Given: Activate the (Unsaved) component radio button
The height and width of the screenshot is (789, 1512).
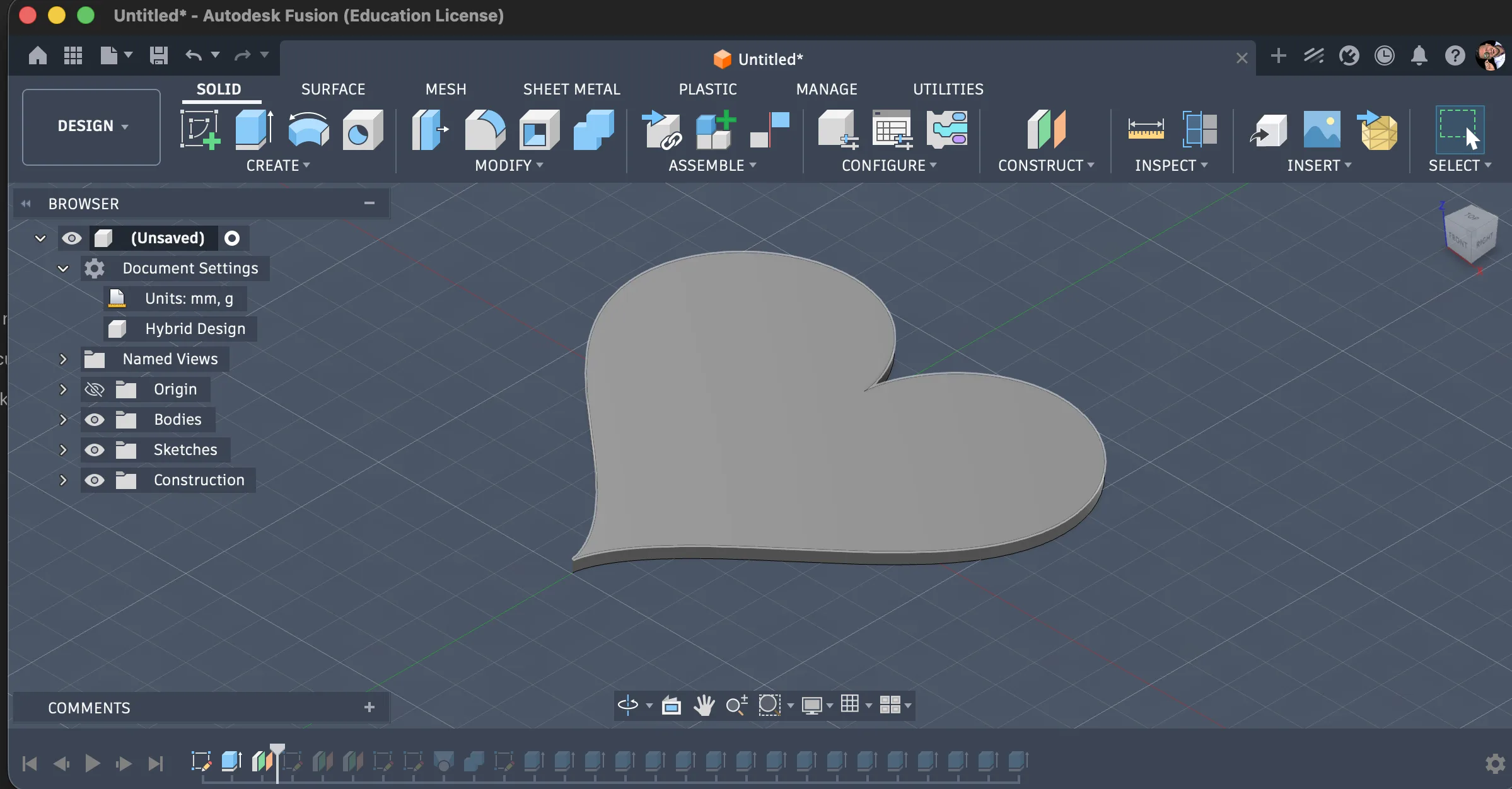Looking at the screenshot, I should (232, 238).
